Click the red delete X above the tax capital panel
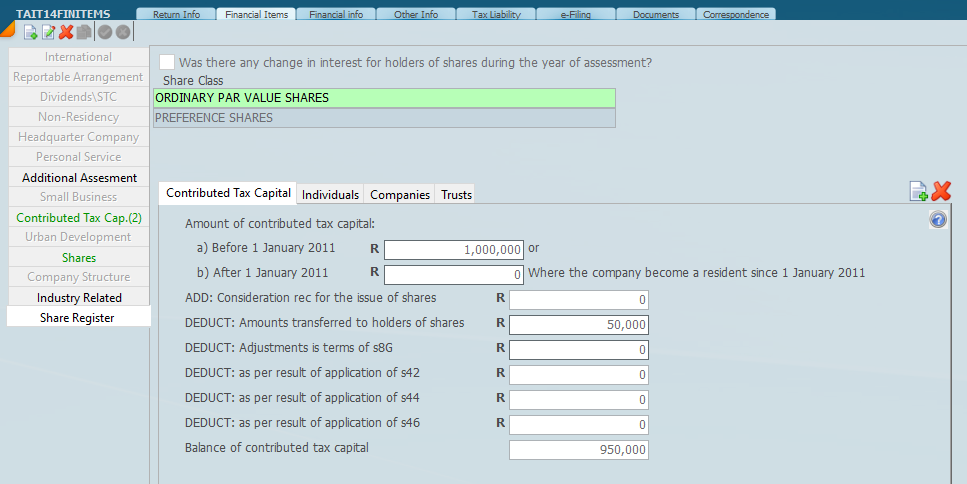The height and width of the screenshot is (484, 967). (941, 191)
